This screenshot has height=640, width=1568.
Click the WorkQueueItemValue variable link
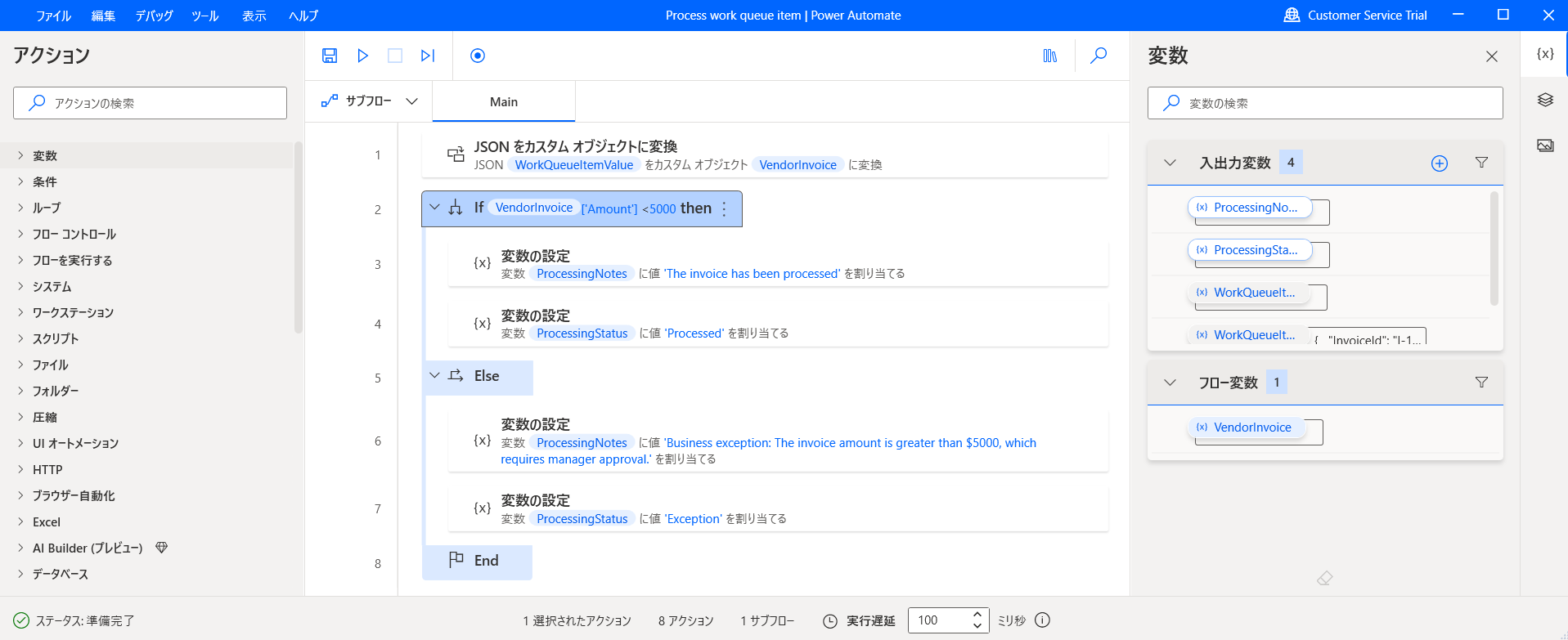[574, 165]
